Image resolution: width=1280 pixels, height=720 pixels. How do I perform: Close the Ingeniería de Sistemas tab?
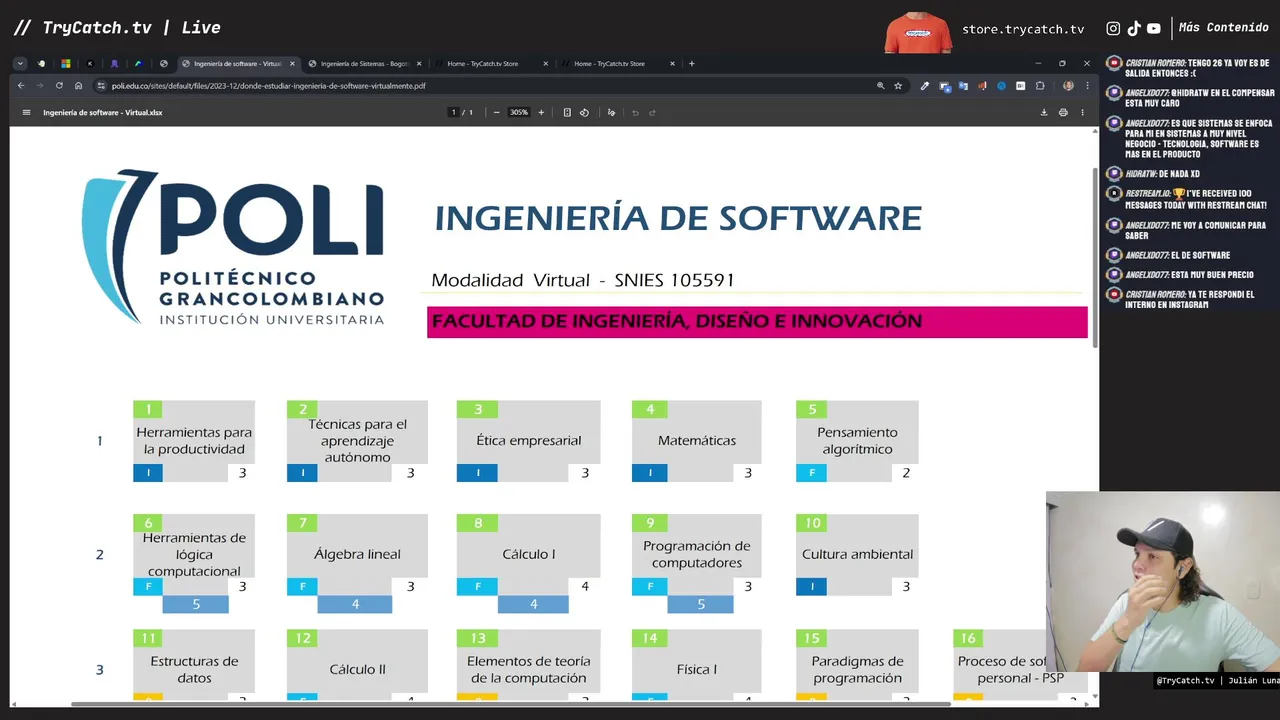[x=419, y=63]
